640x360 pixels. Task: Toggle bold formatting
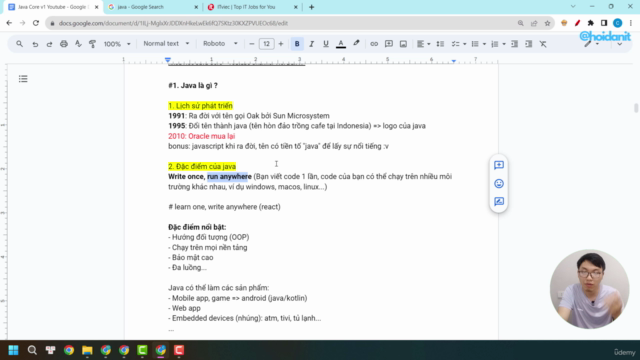click(297, 44)
